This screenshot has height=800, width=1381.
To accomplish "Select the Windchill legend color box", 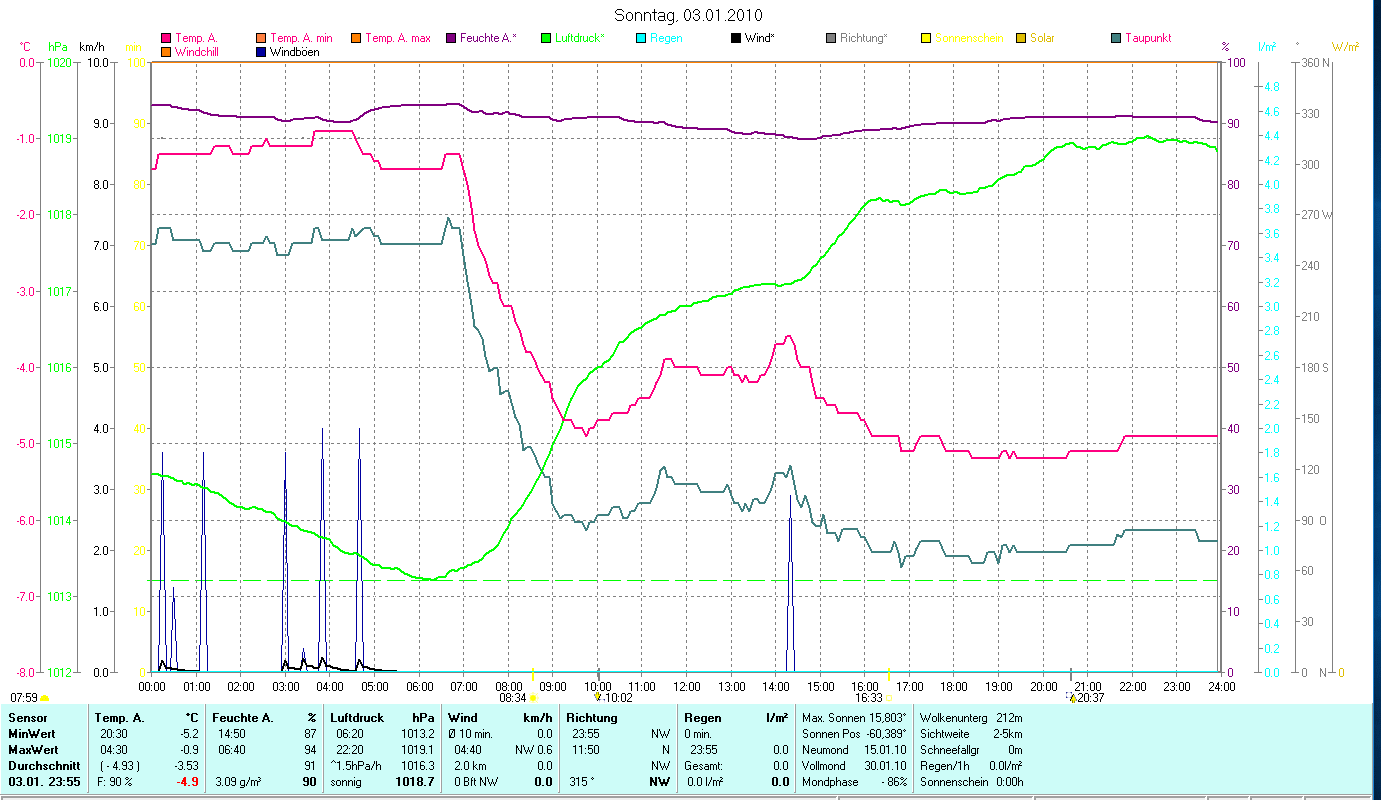I will [166, 51].
